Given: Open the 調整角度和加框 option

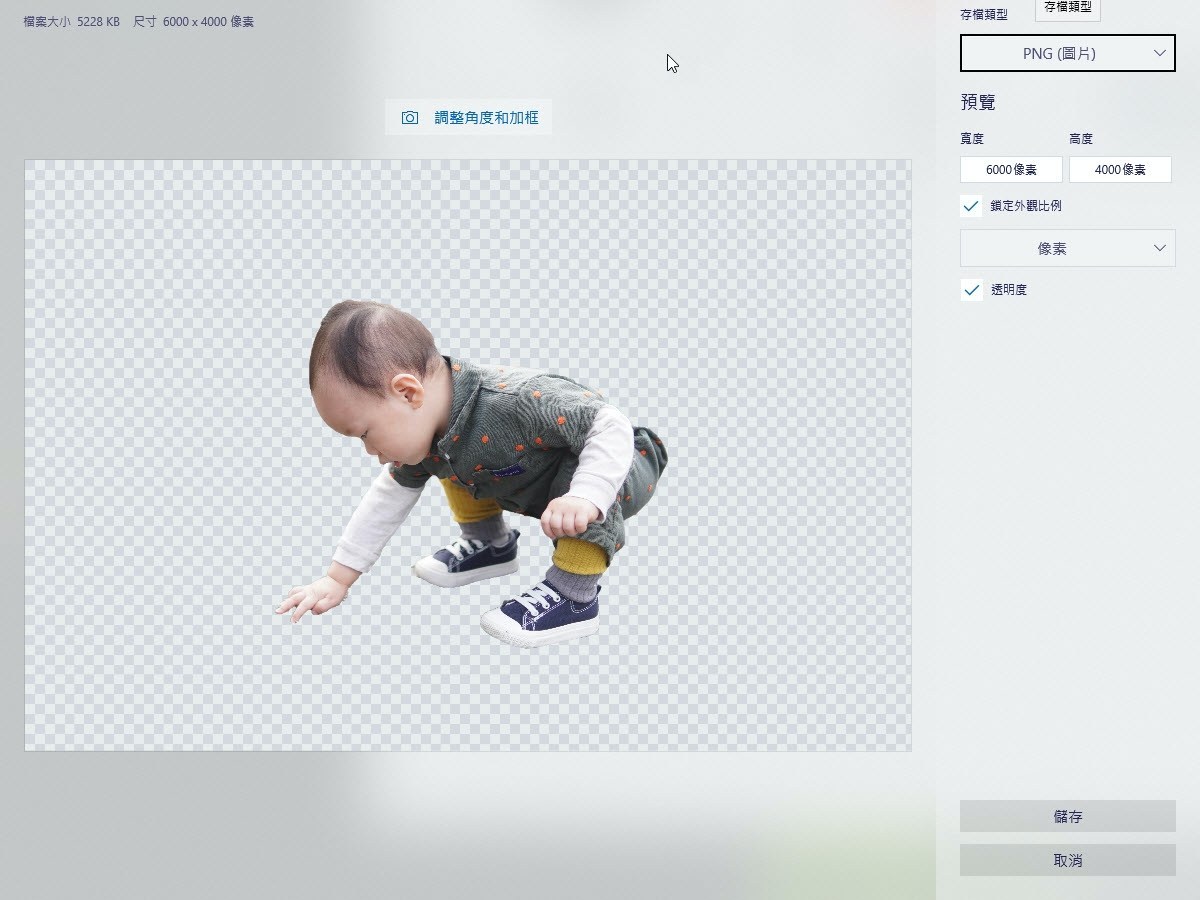Looking at the screenshot, I should [x=468, y=118].
